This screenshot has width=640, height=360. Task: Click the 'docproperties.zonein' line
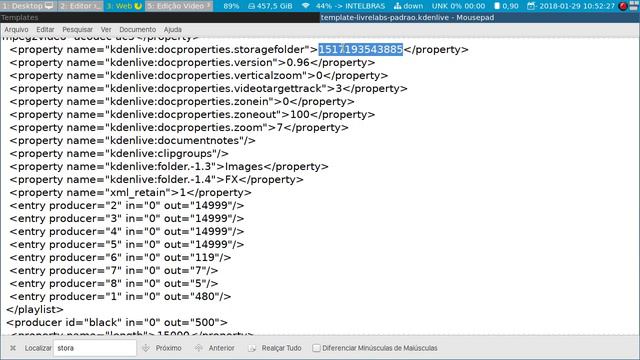[x=182, y=102]
